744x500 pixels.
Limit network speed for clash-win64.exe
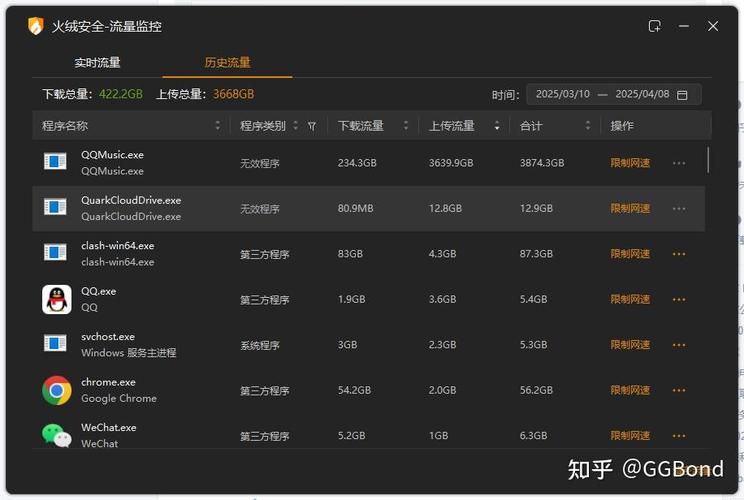(630, 254)
